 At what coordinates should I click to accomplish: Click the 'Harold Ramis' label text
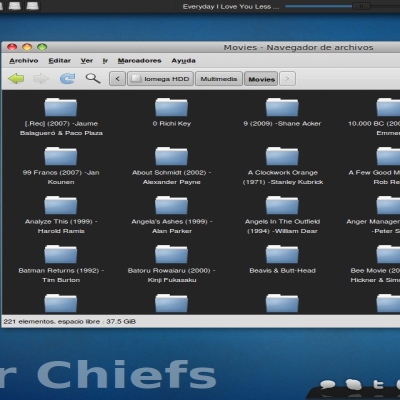61,231
